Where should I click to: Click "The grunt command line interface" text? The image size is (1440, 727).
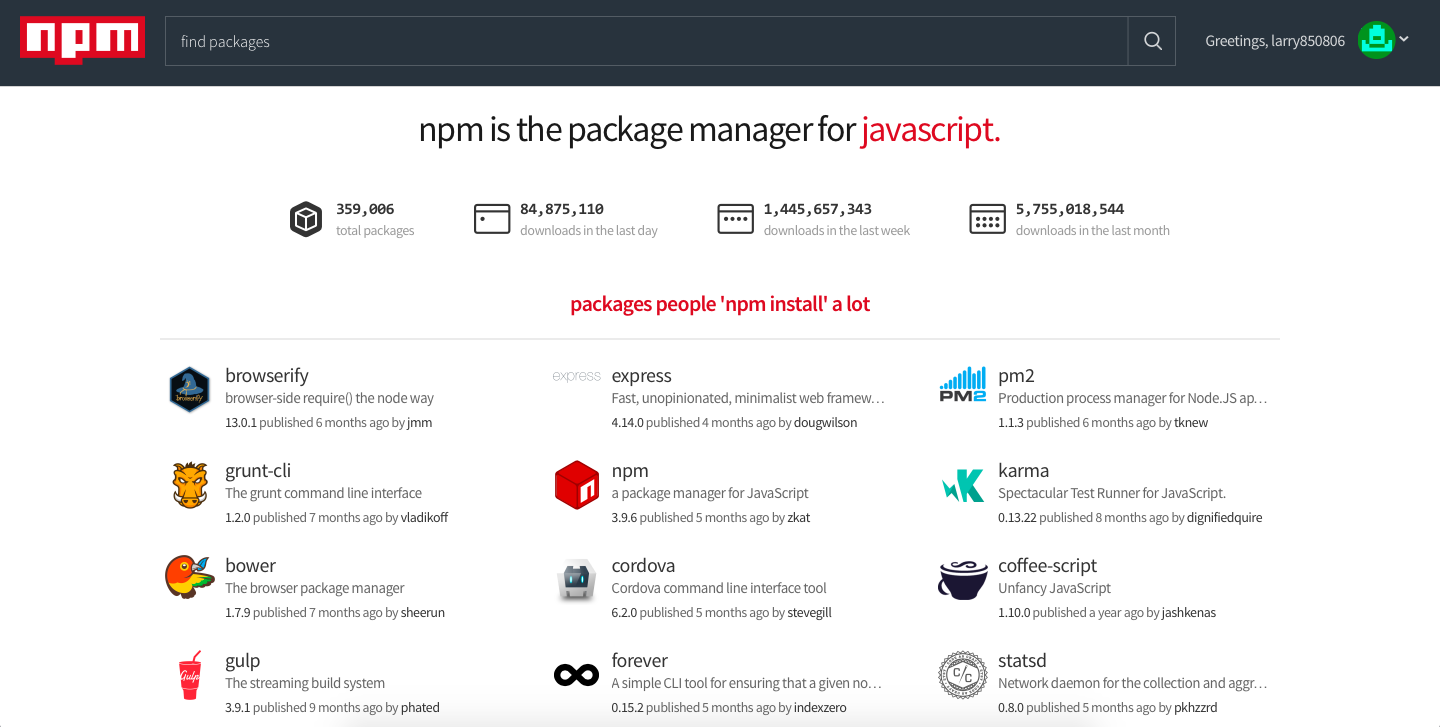coord(323,493)
